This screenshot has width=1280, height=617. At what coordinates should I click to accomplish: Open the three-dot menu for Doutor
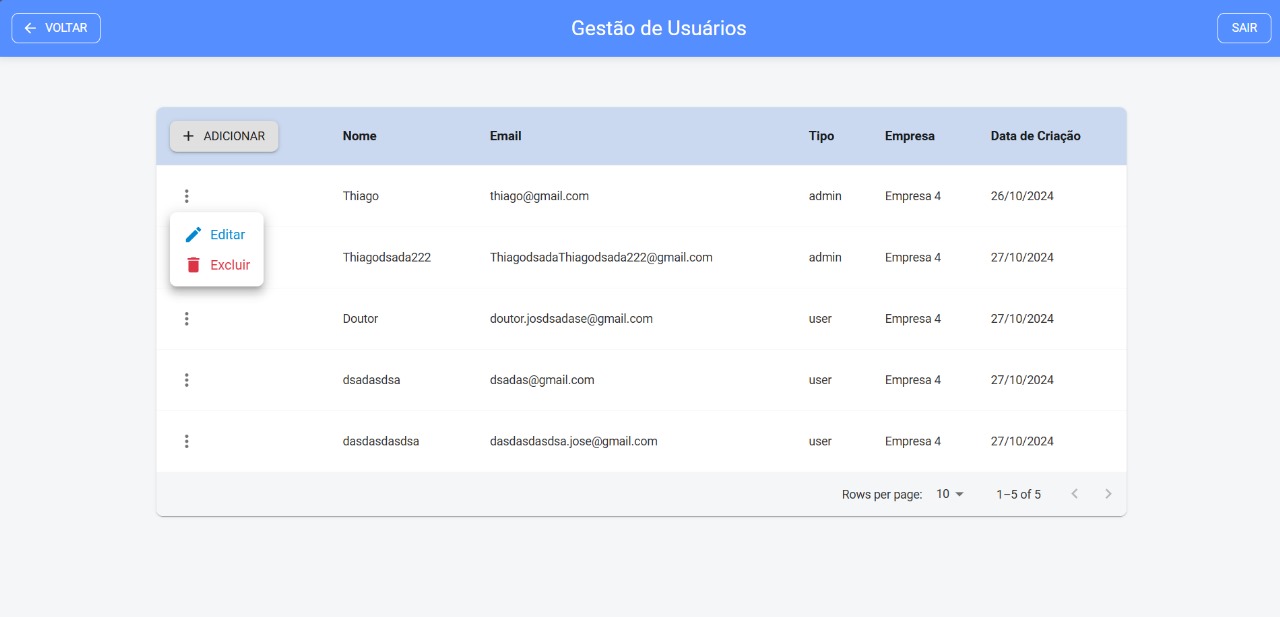[186, 319]
